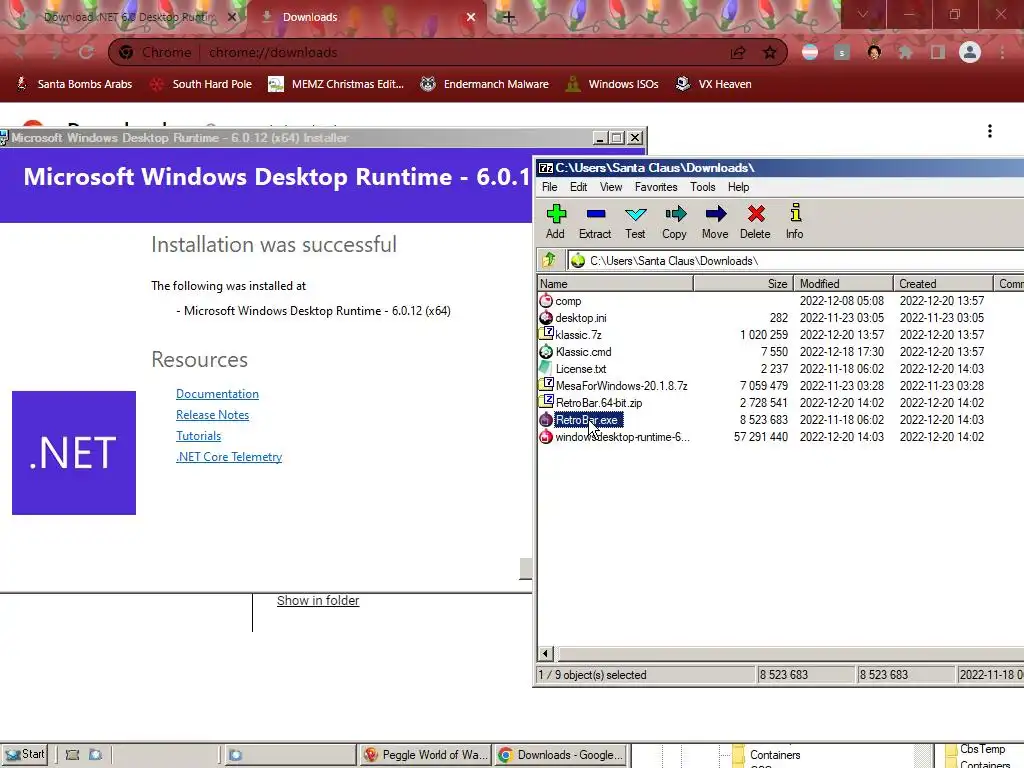Screen dimensions: 1024x768
Task: Sort files by the Size column header
Action: [743, 283]
